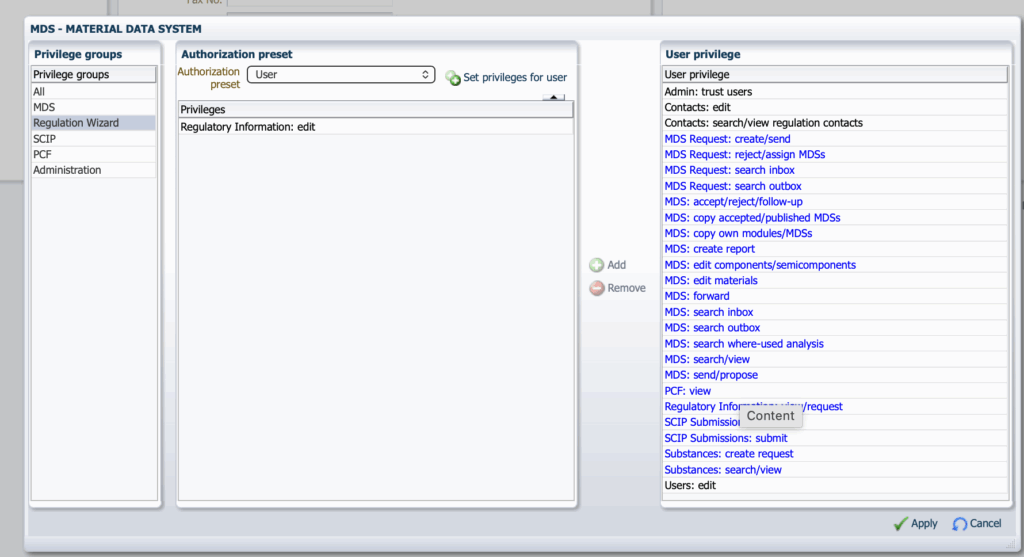Image resolution: width=1024 pixels, height=557 pixels.
Task: Click the green Add plus icon
Action: (x=596, y=265)
